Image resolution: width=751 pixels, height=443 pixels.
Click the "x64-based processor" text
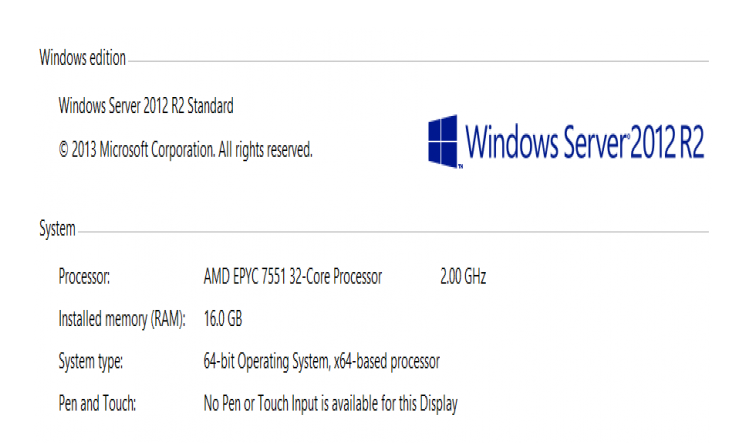click(394, 361)
